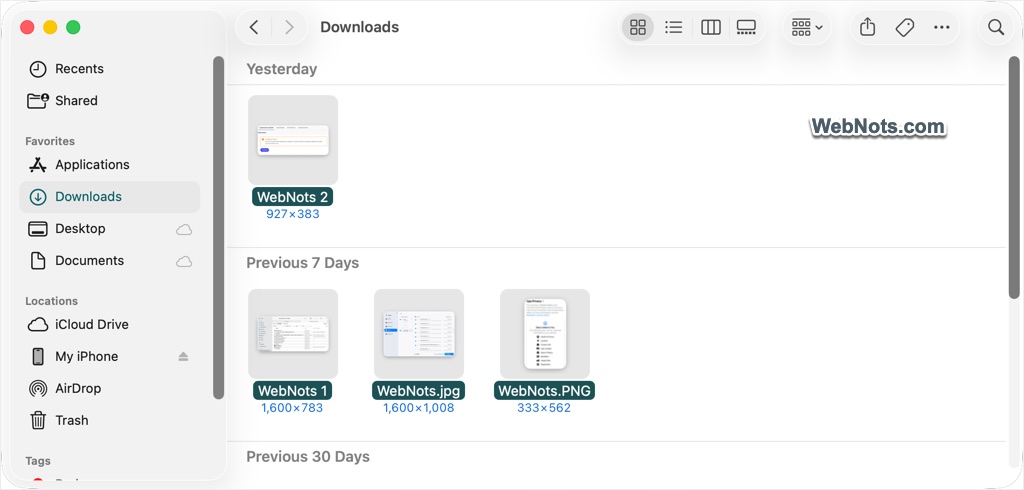
Task: Click the Favorites sidebar section header
Action: (x=50, y=141)
